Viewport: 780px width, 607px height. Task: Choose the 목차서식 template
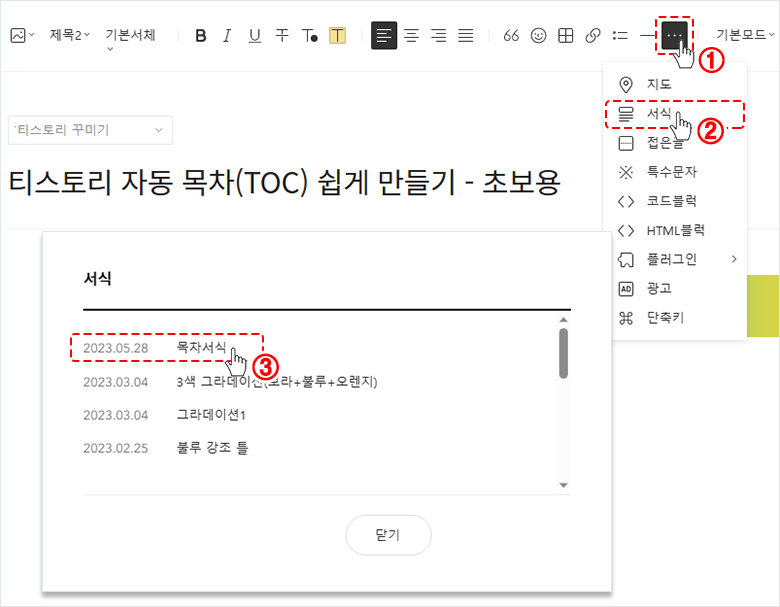tap(201, 347)
